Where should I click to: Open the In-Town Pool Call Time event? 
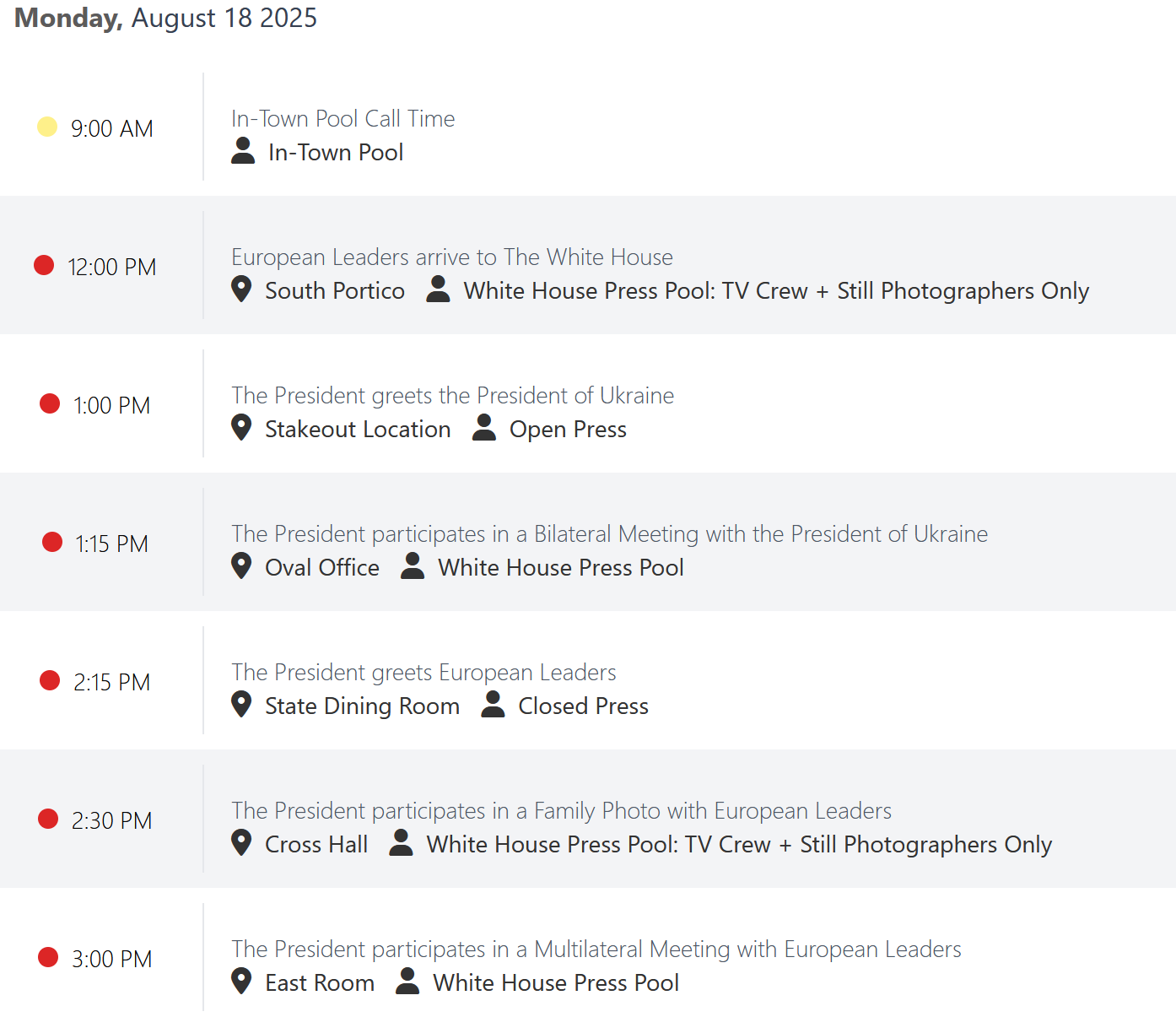coord(343,119)
